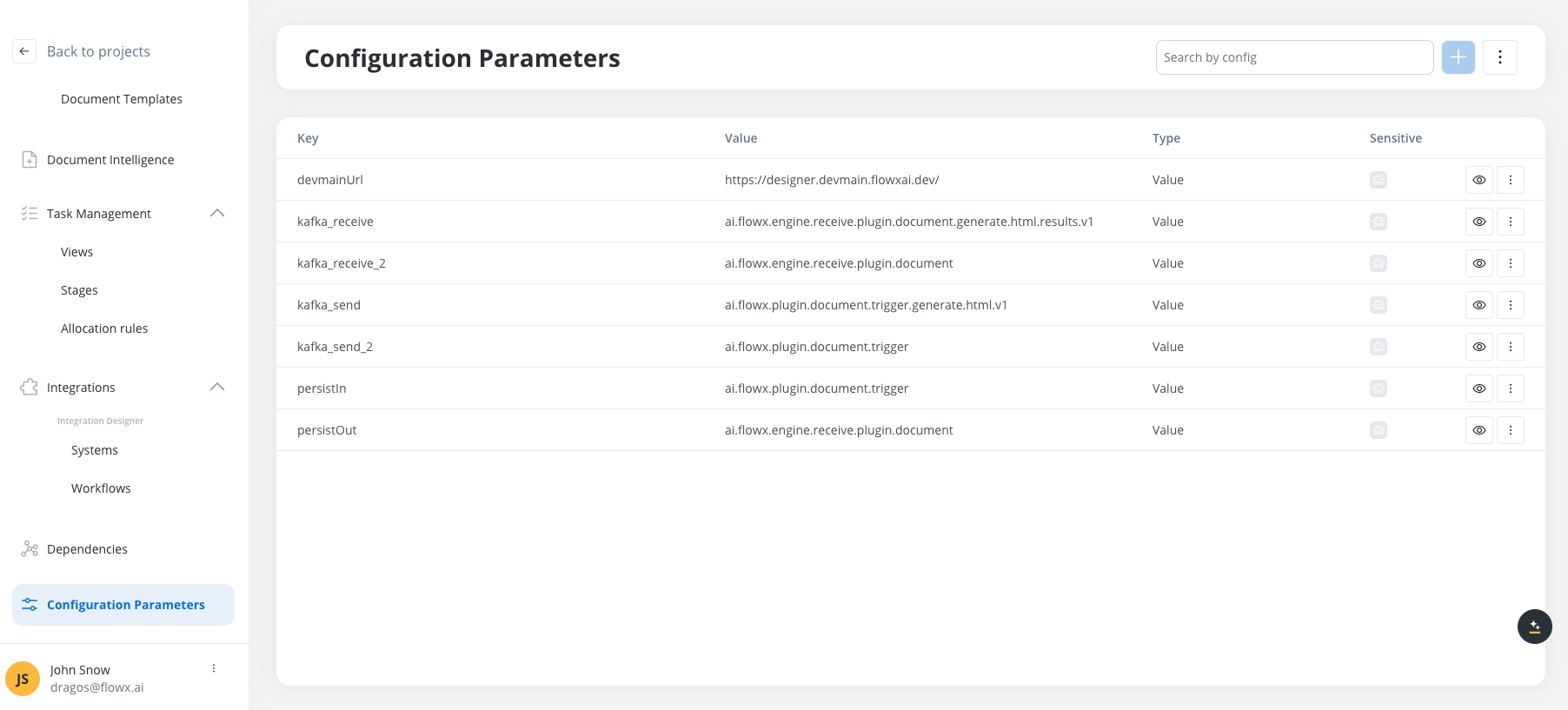
Task: Open the row menu for kafka_send
Action: click(x=1511, y=305)
